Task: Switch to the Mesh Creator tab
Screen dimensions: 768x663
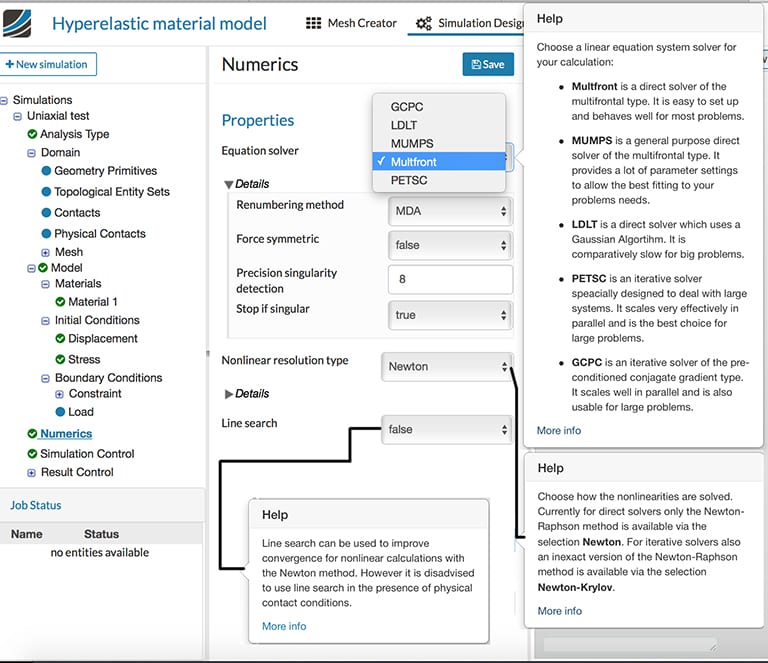Action: coord(351,23)
